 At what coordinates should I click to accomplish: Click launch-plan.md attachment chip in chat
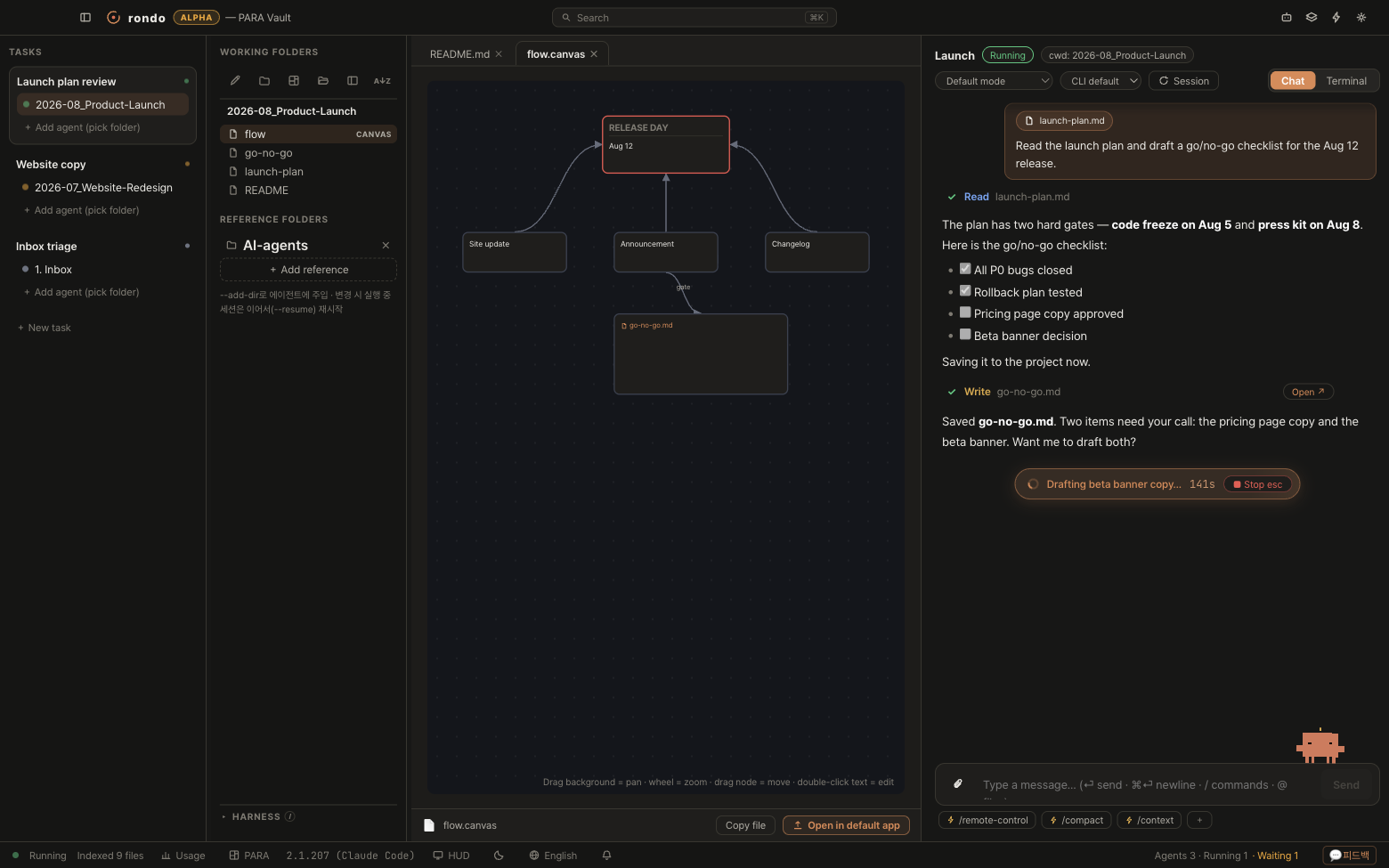[x=1064, y=121]
